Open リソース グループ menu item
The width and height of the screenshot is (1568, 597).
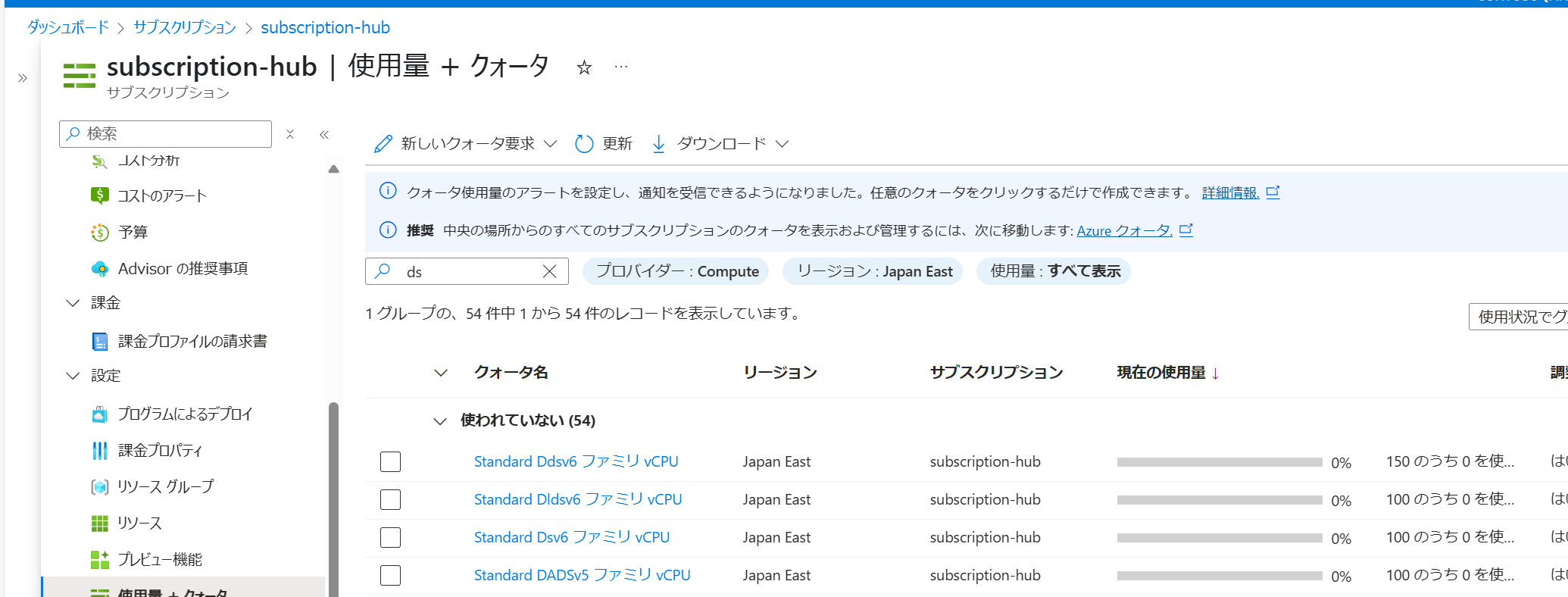pos(165,486)
